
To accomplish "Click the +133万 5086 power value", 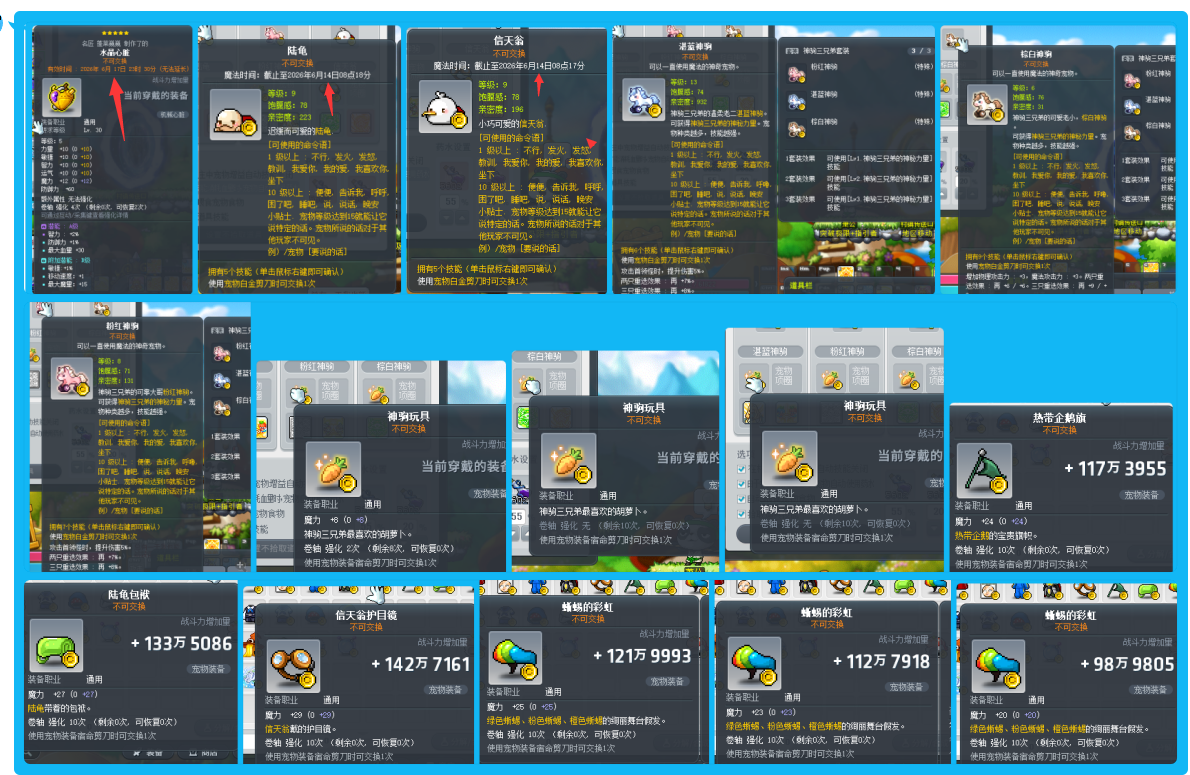I will [x=181, y=644].
